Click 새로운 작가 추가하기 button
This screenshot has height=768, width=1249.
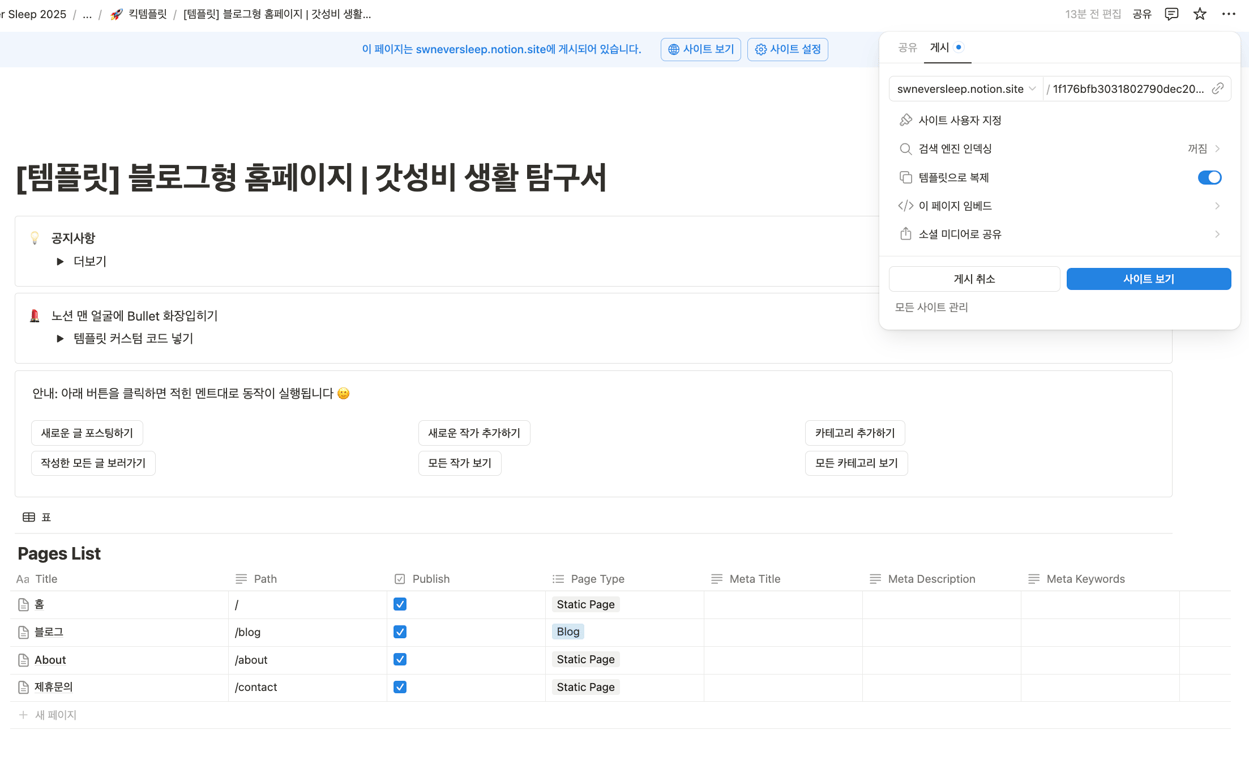click(474, 433)
